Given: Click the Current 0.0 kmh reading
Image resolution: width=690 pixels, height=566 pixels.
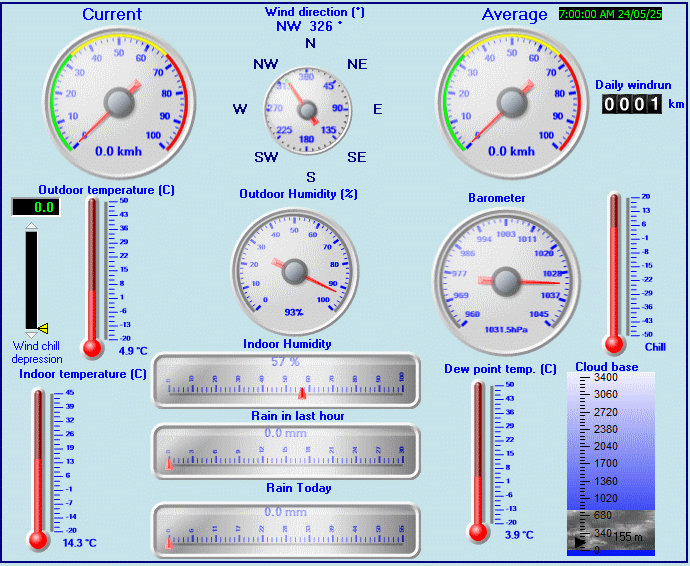Looking at the screenshot, I should coord(118,151).
